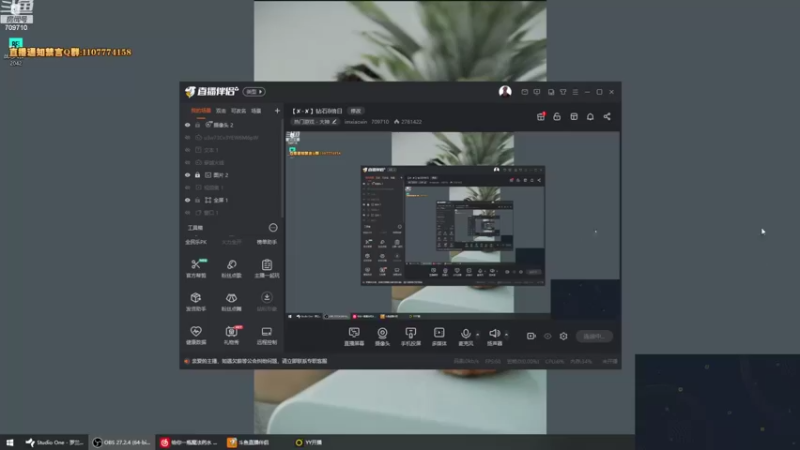Viewport: 800px width, 450px height.
Task: Open the shirt skin icon in title bar
Action: [x=563, y=92]
